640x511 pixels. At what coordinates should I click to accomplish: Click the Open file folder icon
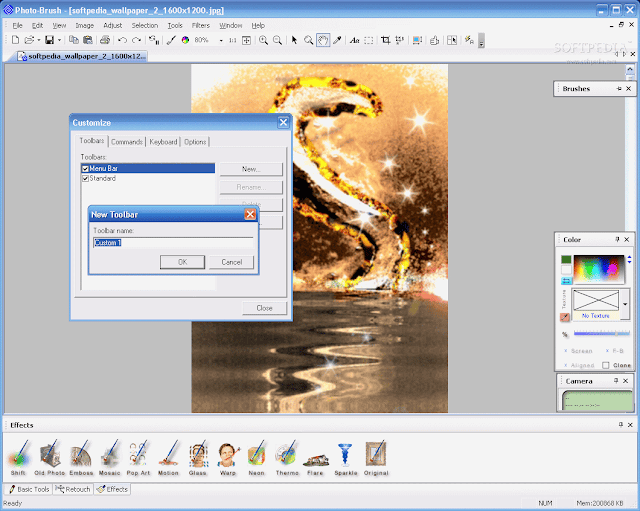click(29, 40)
